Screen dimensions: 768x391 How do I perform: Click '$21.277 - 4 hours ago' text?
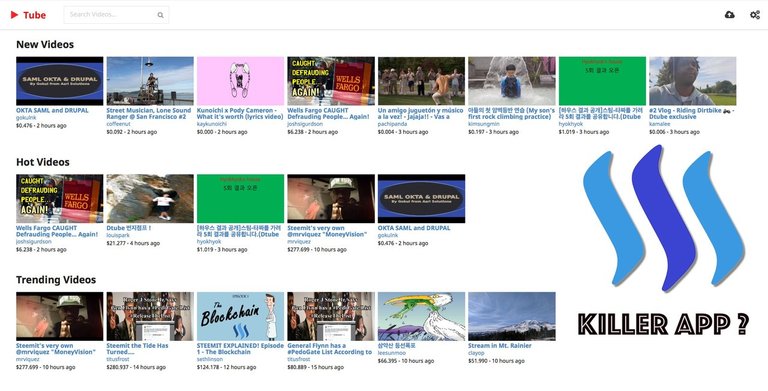(133, 243)
